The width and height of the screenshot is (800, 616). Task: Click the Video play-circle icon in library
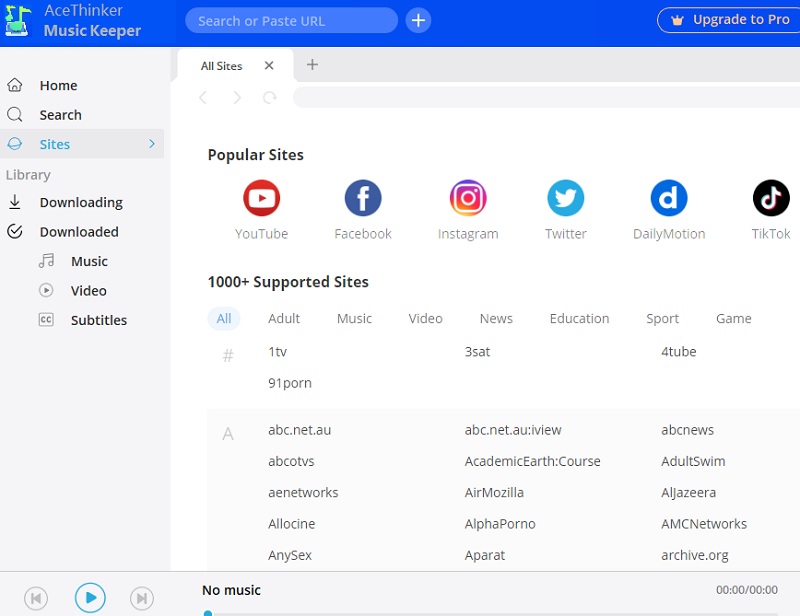pyautogui.click(x=46, y=290)
